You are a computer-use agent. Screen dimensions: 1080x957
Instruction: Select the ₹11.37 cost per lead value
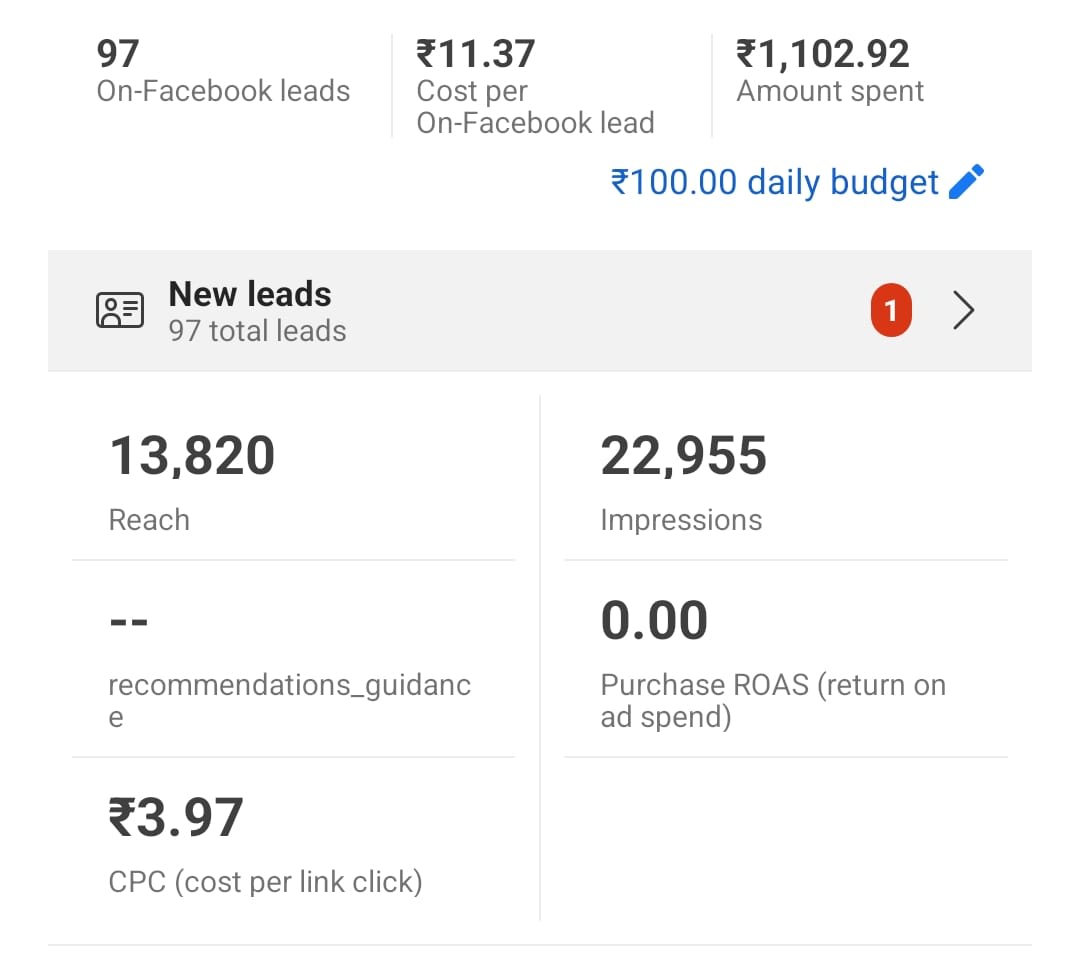click(x=476, y=53)
